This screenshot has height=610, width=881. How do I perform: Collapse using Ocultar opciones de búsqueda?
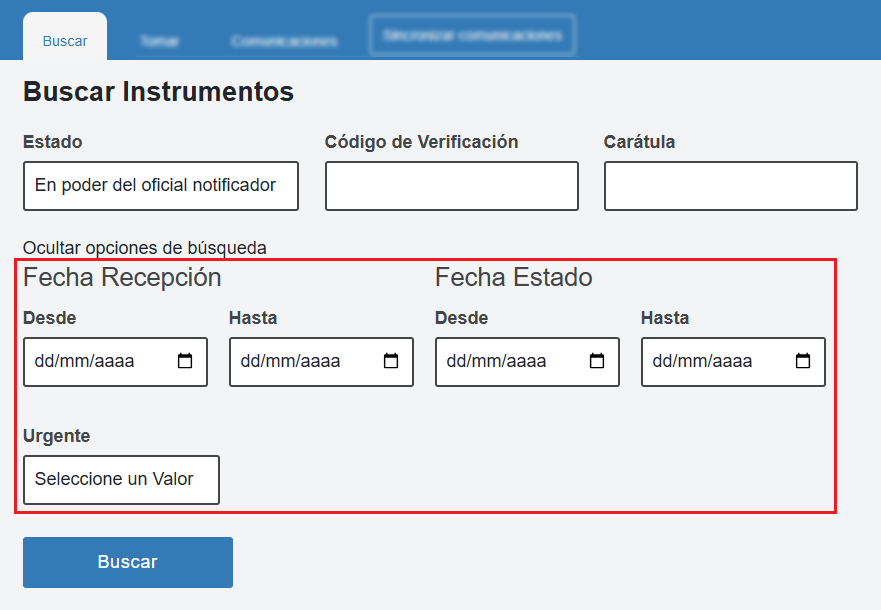click(145, 247)
